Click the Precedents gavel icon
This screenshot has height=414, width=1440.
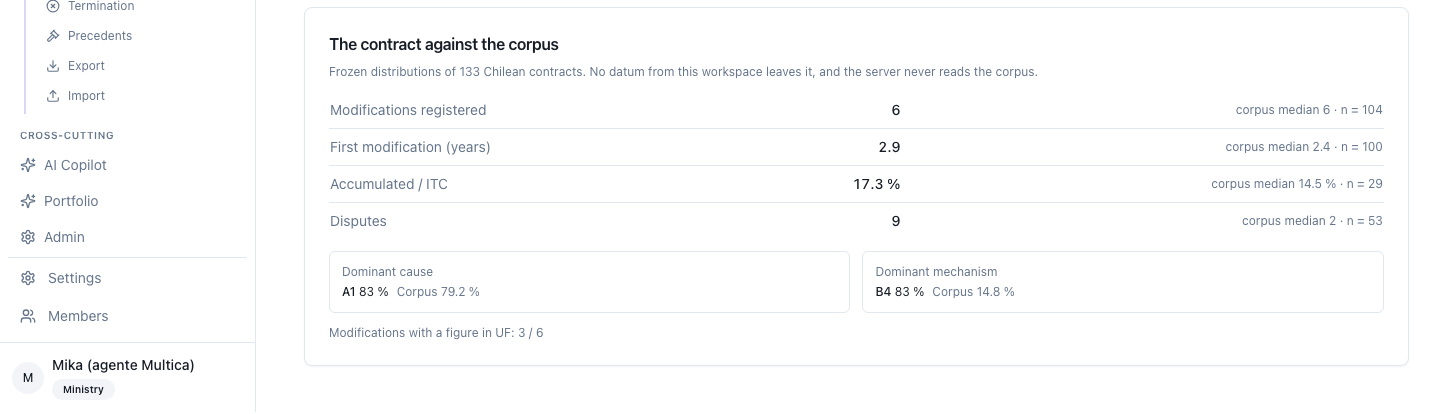click(53, 36)
